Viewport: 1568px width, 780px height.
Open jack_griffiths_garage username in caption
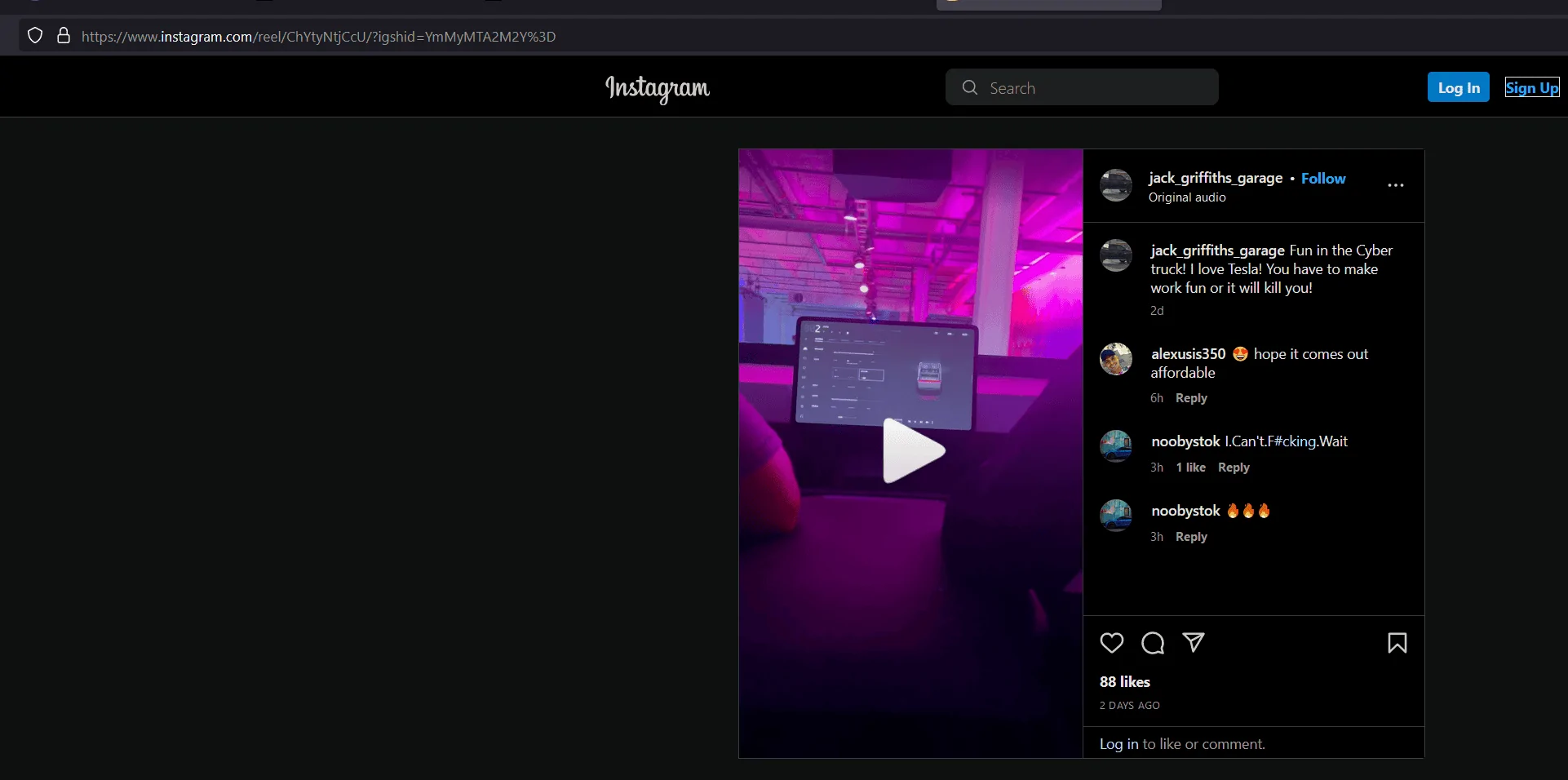pyautogui.click(x=1217, y=250)
